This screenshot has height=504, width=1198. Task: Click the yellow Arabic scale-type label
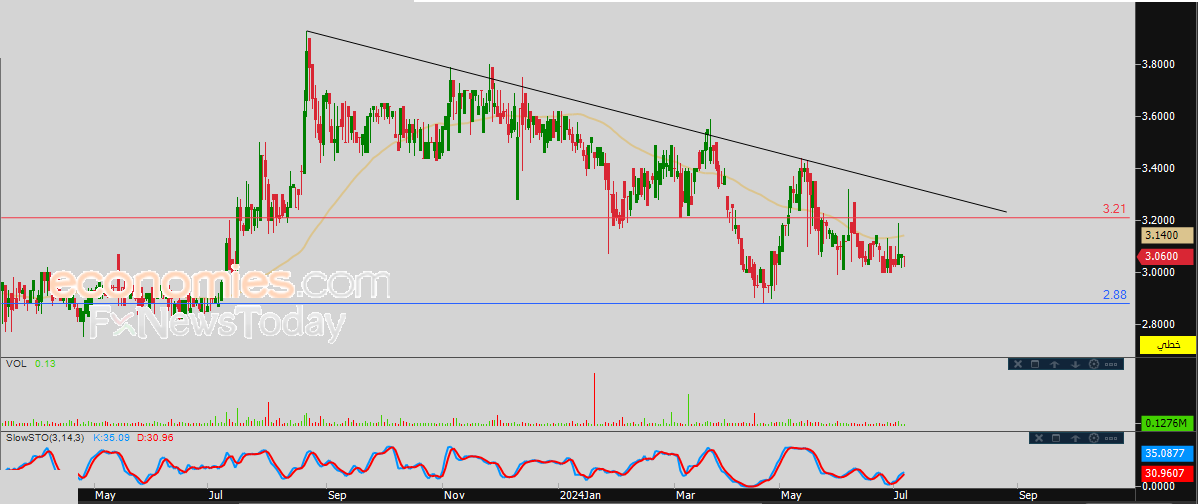point(1167,345)
